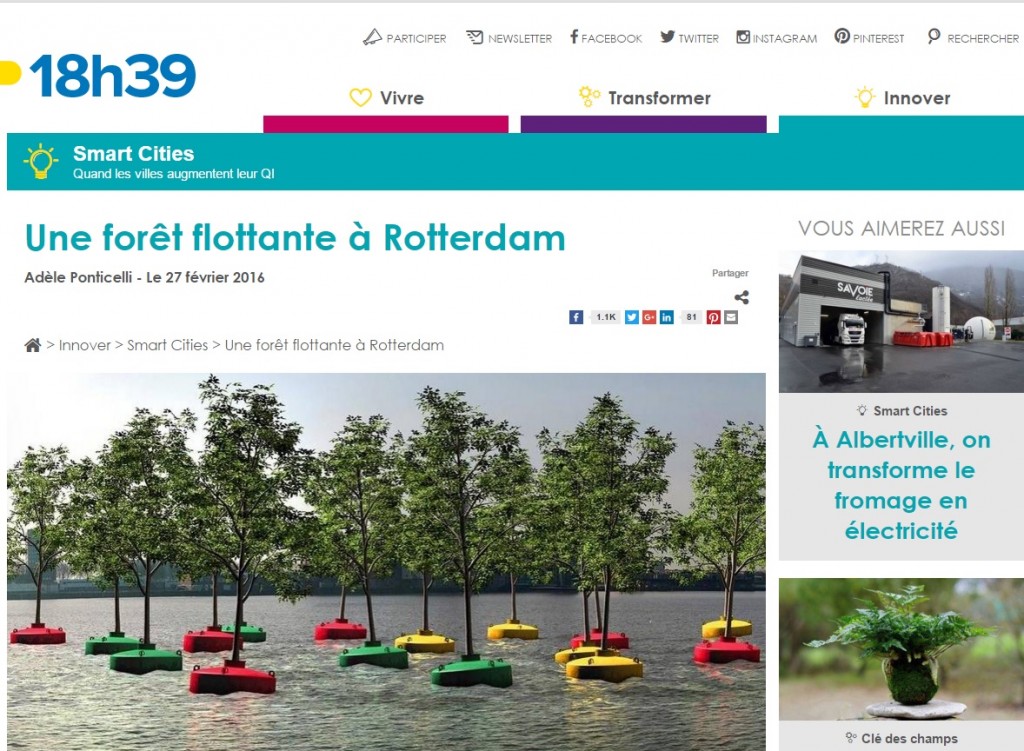Image resolution: width=1024 pixels, height=751 pixels.
Task: Open the Savoie factory thumbnail
Action: (x=901, y=321)
